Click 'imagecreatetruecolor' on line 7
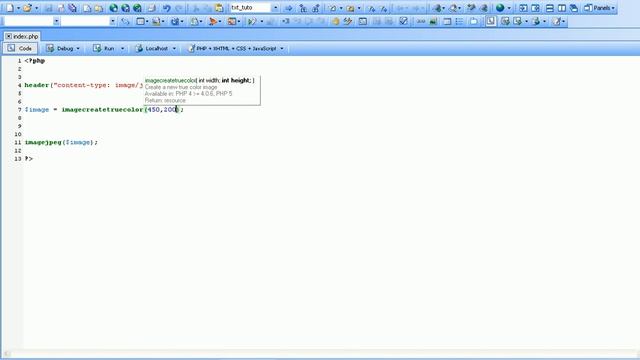The width and height of the screenshot is (640, 360). click(102, 110)
